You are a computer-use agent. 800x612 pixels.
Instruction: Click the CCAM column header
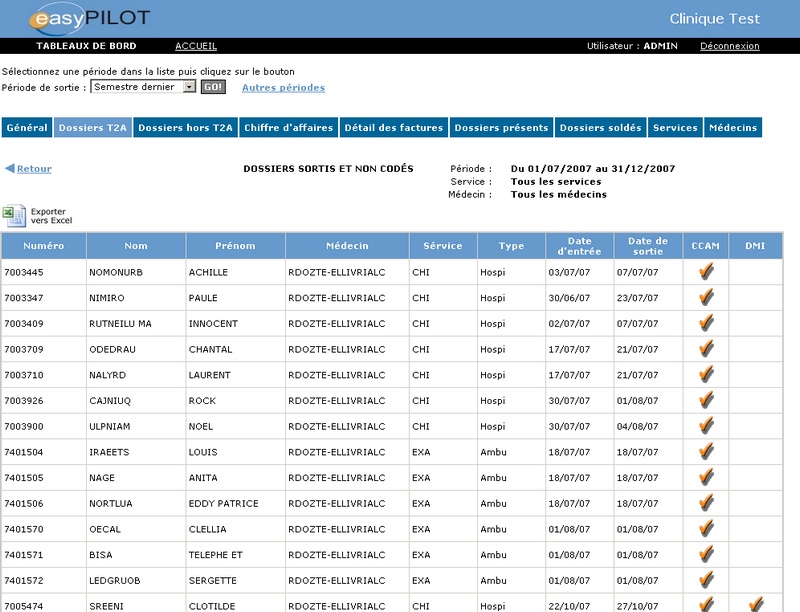click(706, 246)
